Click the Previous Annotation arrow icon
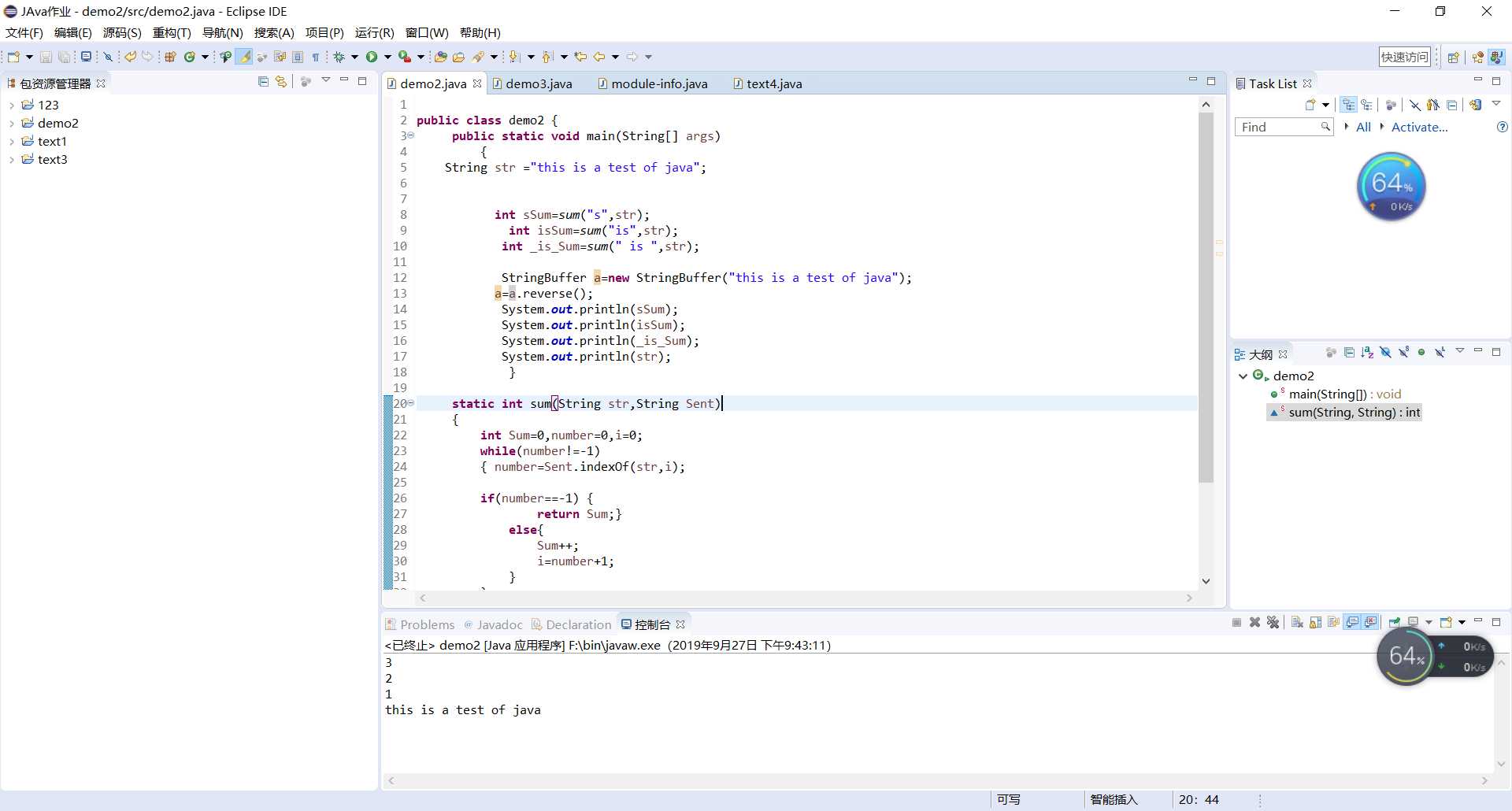This screenshot has height=811, width=1512. (548, 57)
